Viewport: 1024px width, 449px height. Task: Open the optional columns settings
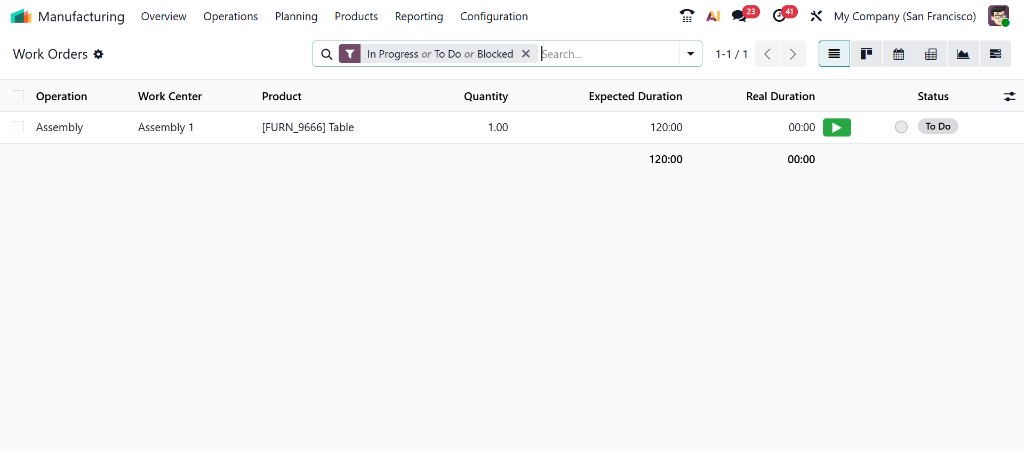pyautogui.click(x=1009, y=96)
